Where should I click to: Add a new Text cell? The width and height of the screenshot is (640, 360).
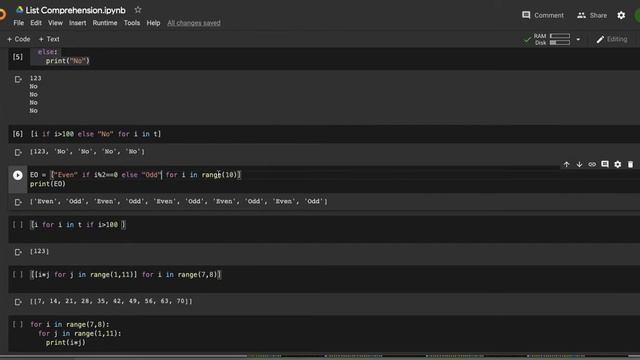49,39
